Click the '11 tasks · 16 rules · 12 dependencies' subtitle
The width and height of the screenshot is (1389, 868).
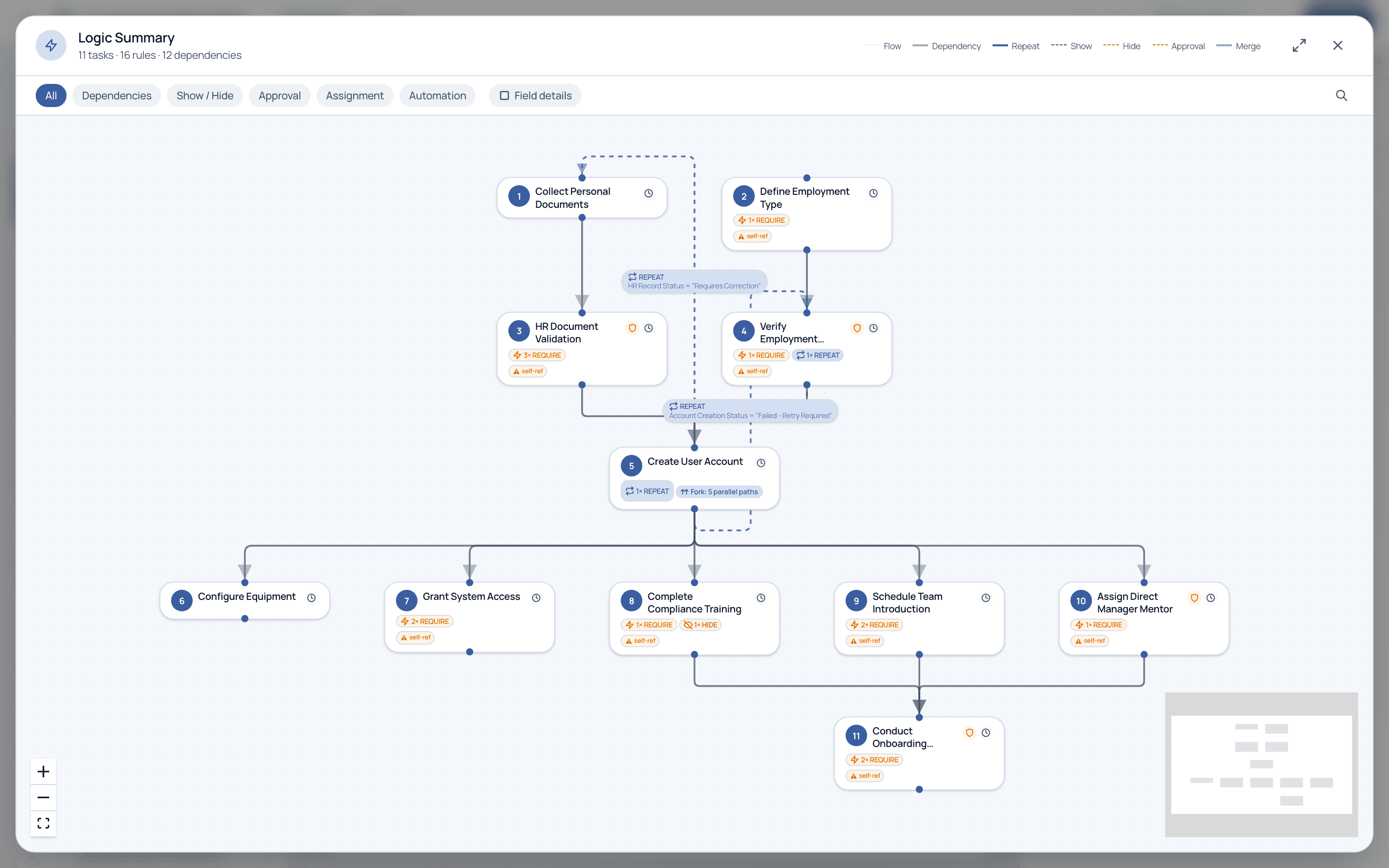[160, 55]
